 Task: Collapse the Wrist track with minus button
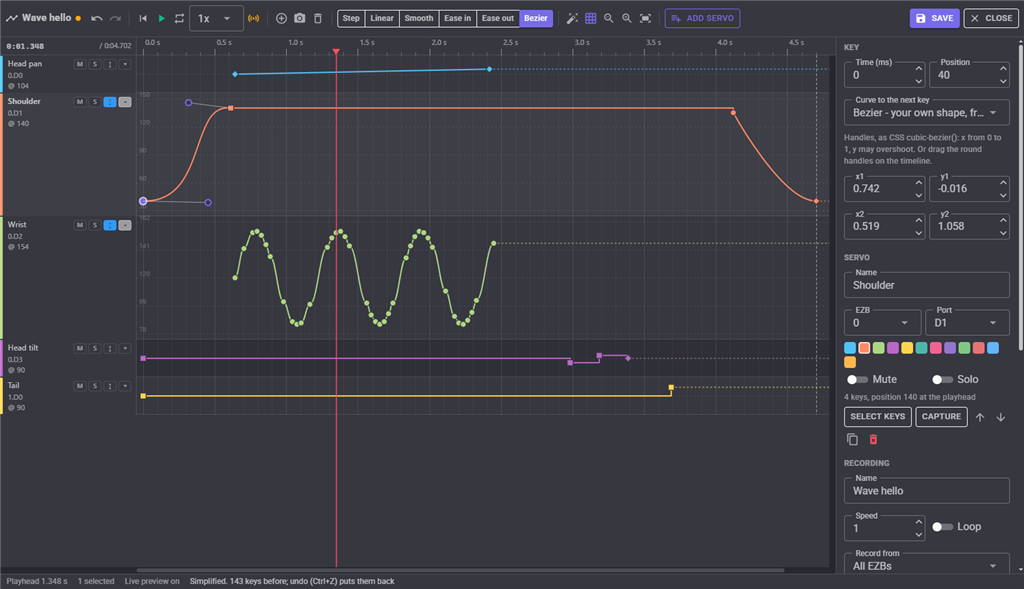(125, 225)
